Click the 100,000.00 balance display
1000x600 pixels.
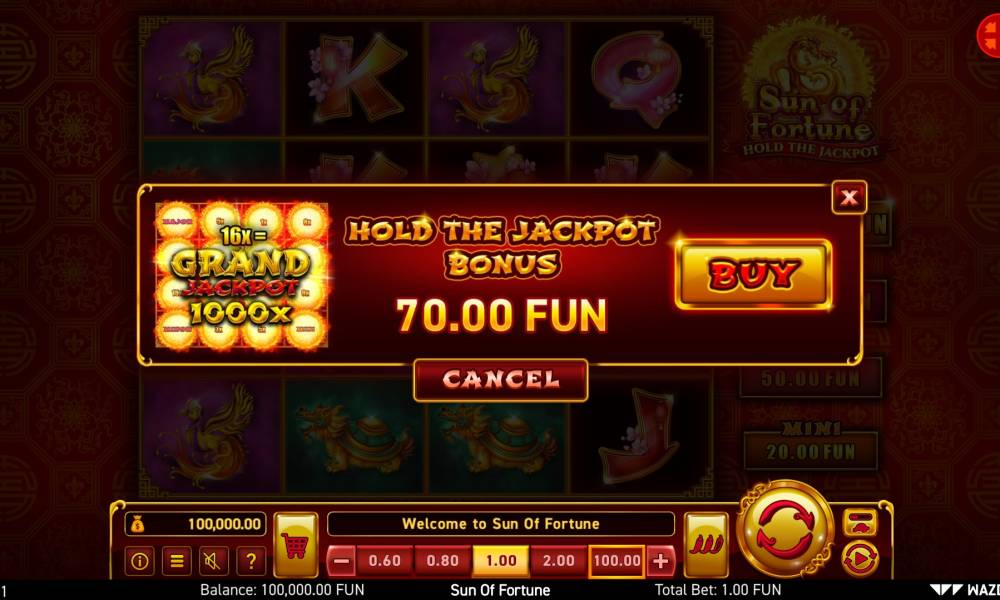(x=195, y=524)
